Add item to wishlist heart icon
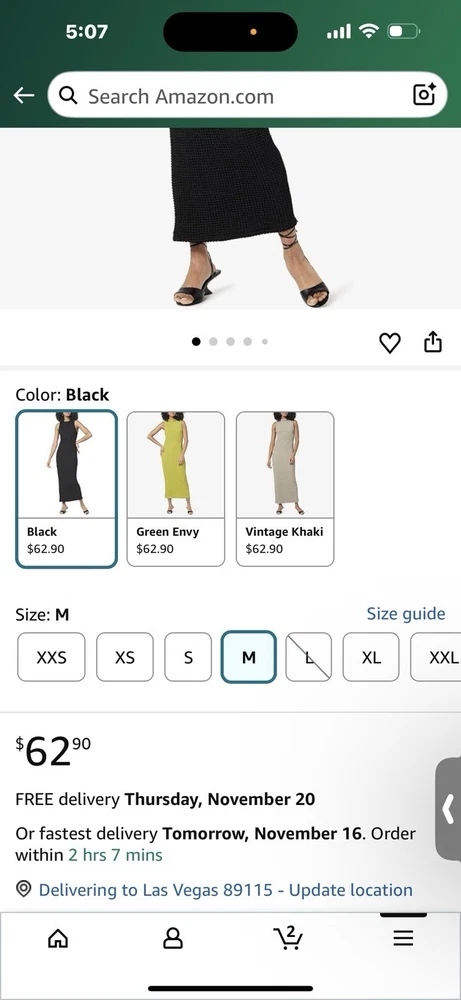The height and width of the screenshot is (1000, 461). (390, 342)
